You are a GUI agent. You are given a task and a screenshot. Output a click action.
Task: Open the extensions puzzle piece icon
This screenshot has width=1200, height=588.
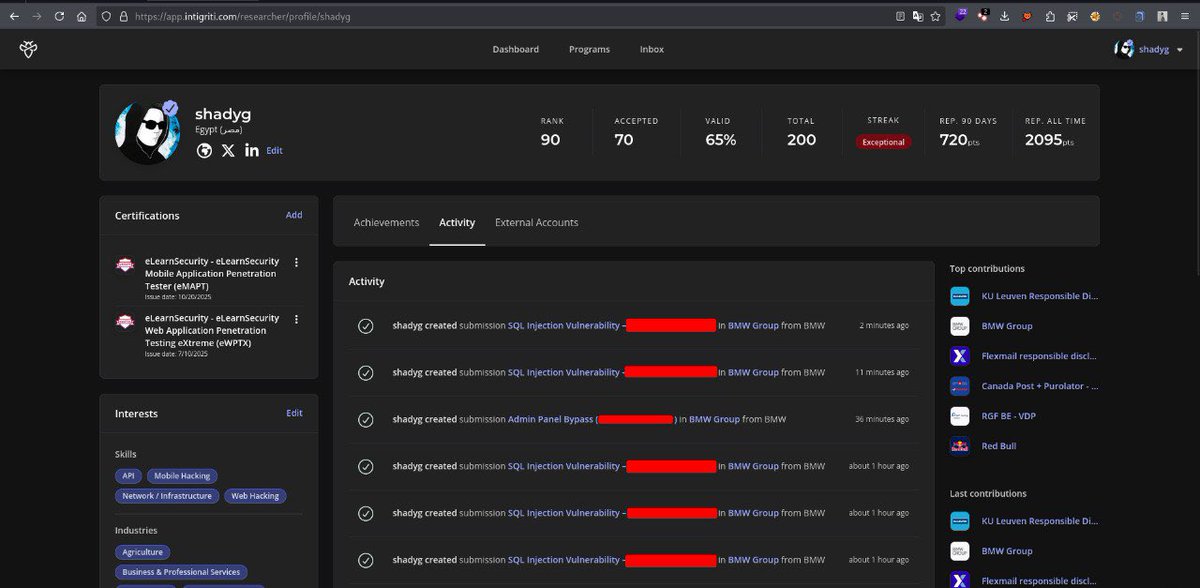(1050, 16)
